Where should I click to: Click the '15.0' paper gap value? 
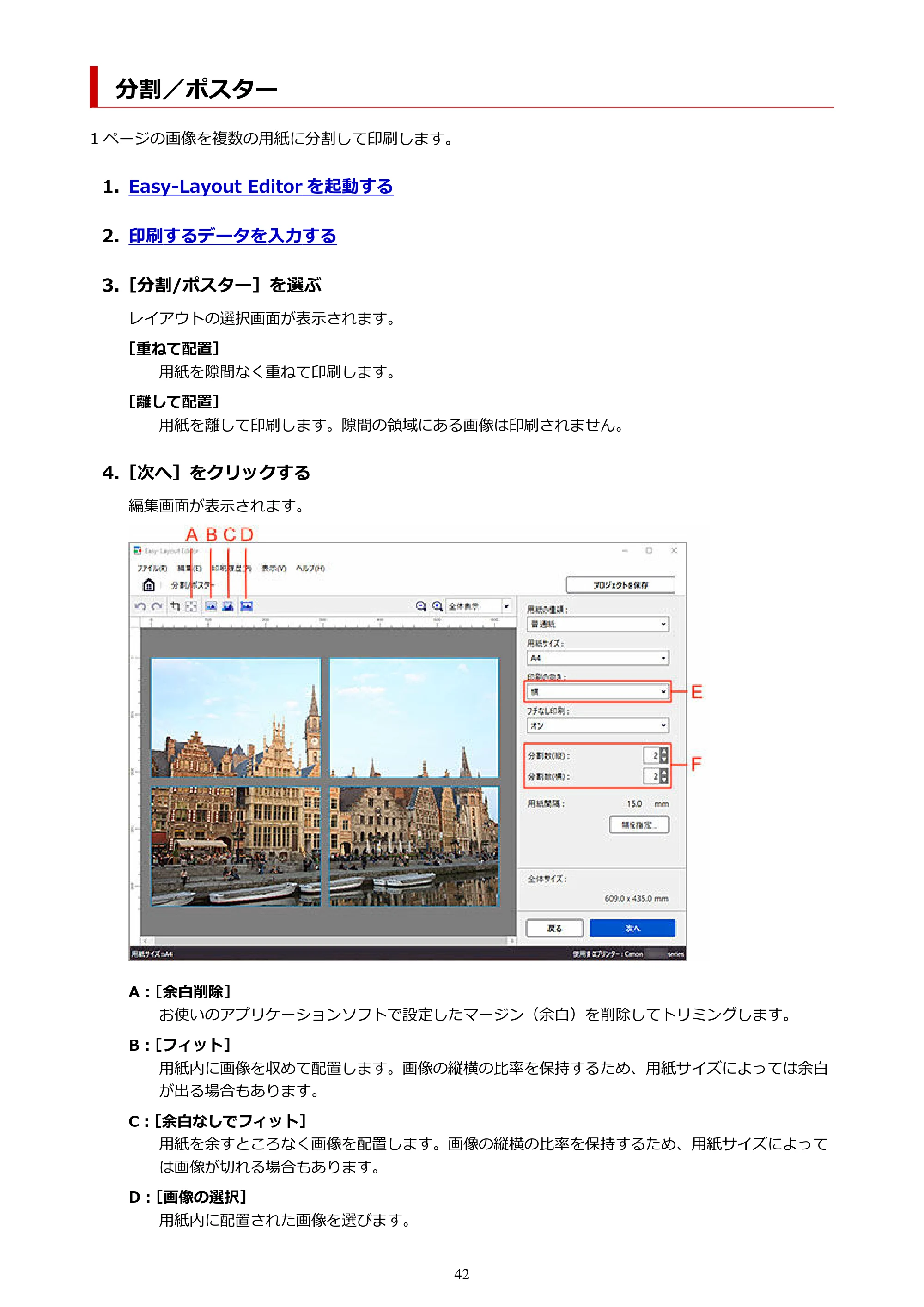634,804
